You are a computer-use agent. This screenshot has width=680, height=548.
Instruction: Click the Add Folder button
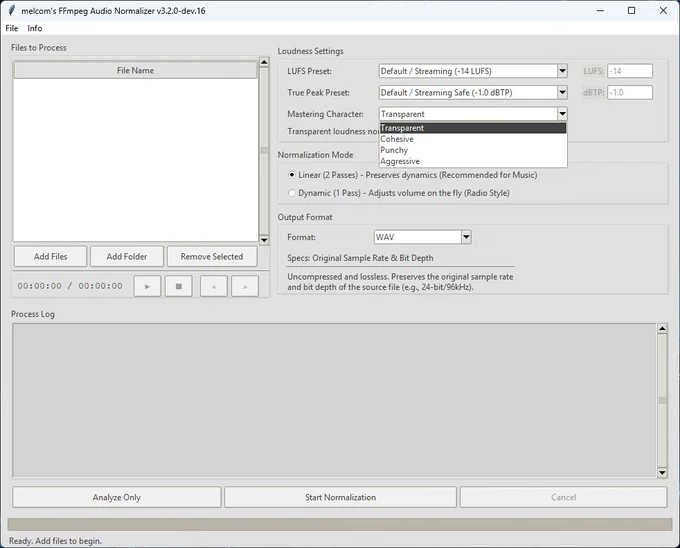click(x=127, y=257)
